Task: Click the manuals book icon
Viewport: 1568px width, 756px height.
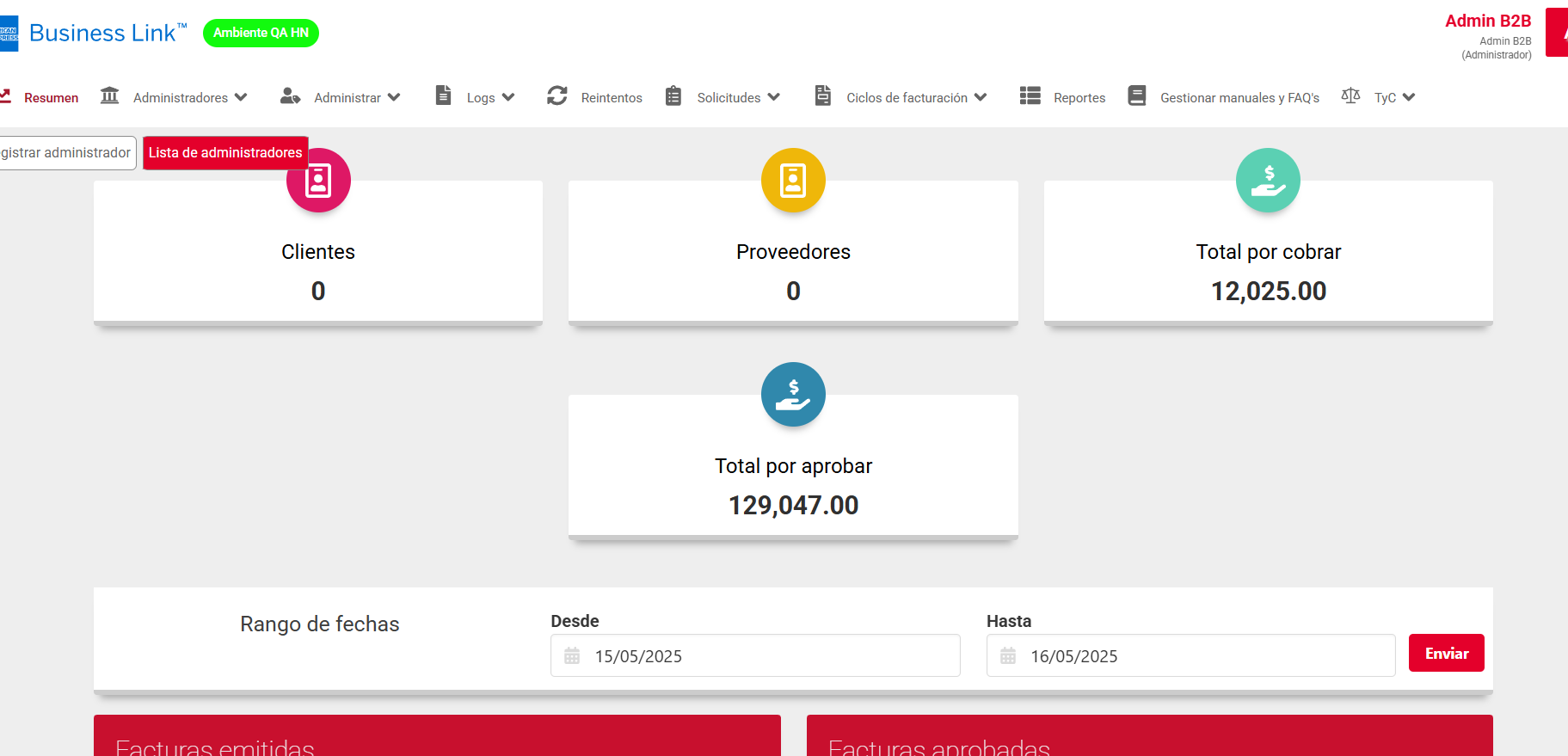Action: coord(1136,96)
